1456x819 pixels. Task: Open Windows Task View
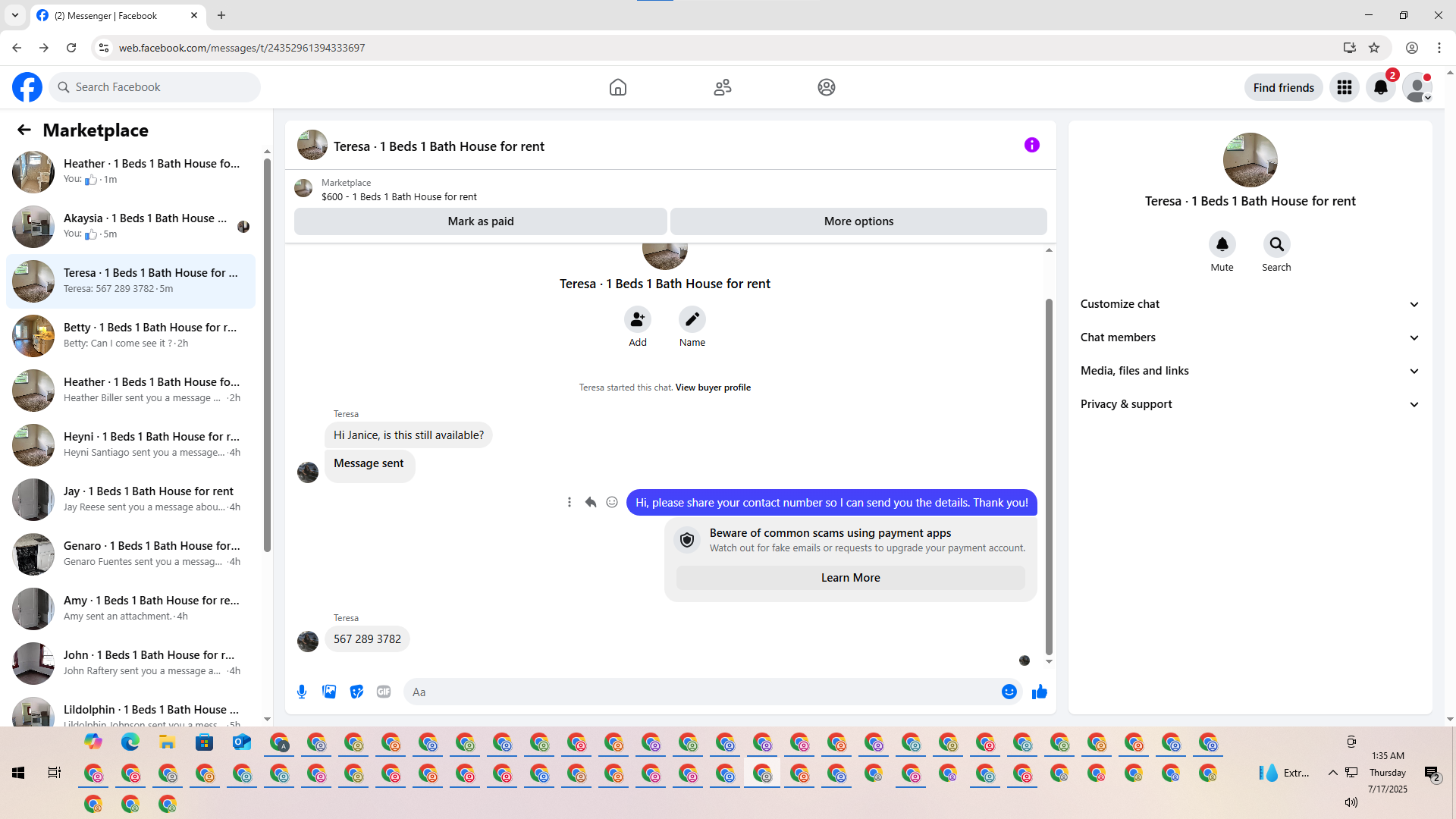tap(55, 773)
